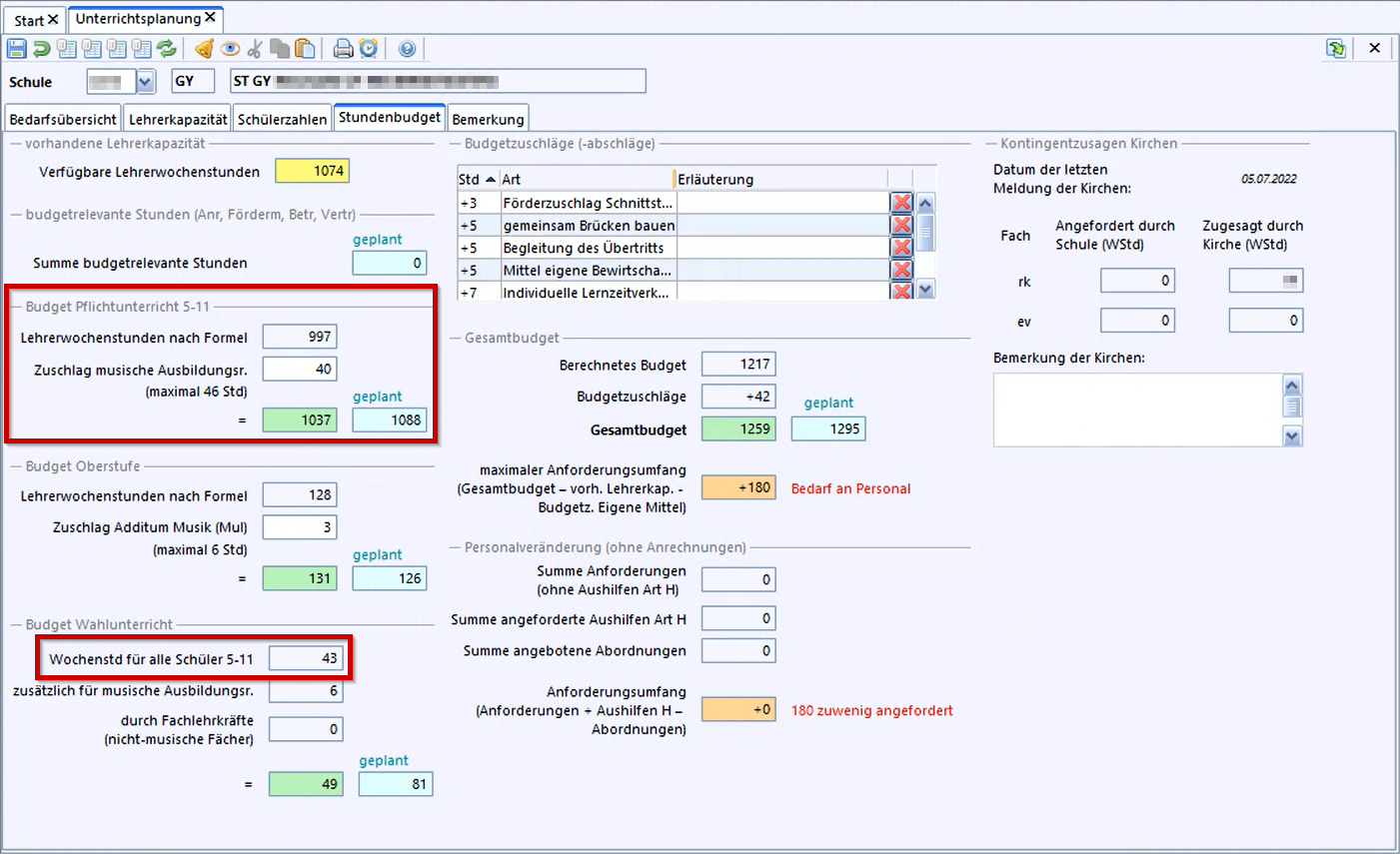This screenshot has height=854, width=1400.
Task: Click the Wochenstd für alle Schüler 5-11 field
Action: [306, 658]
